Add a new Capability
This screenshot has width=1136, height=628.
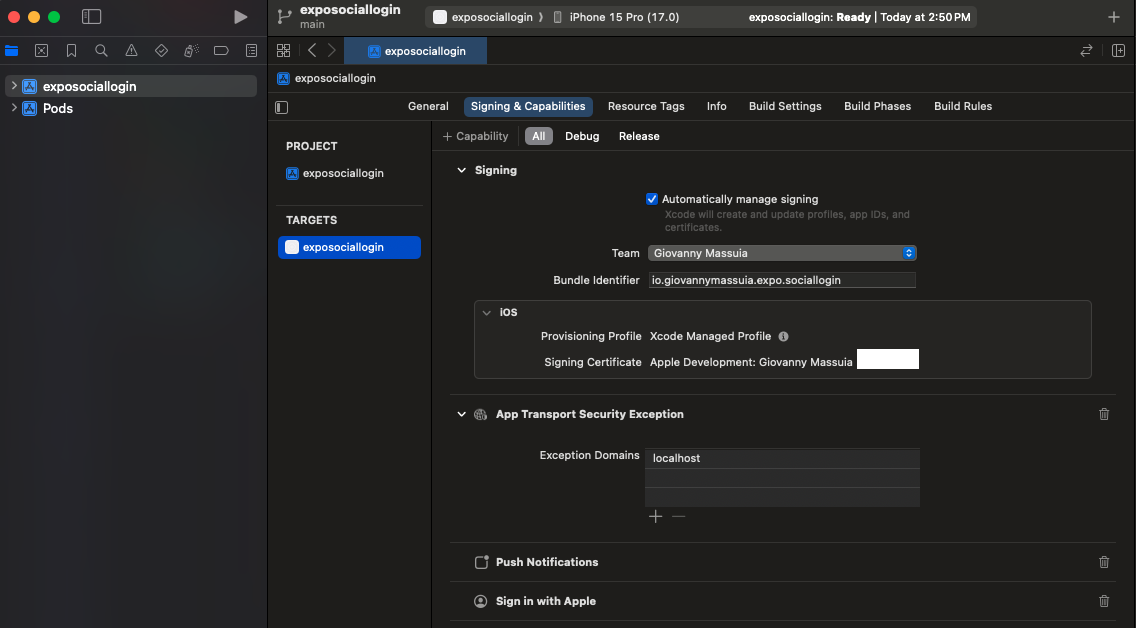click(x=475, y=136)
